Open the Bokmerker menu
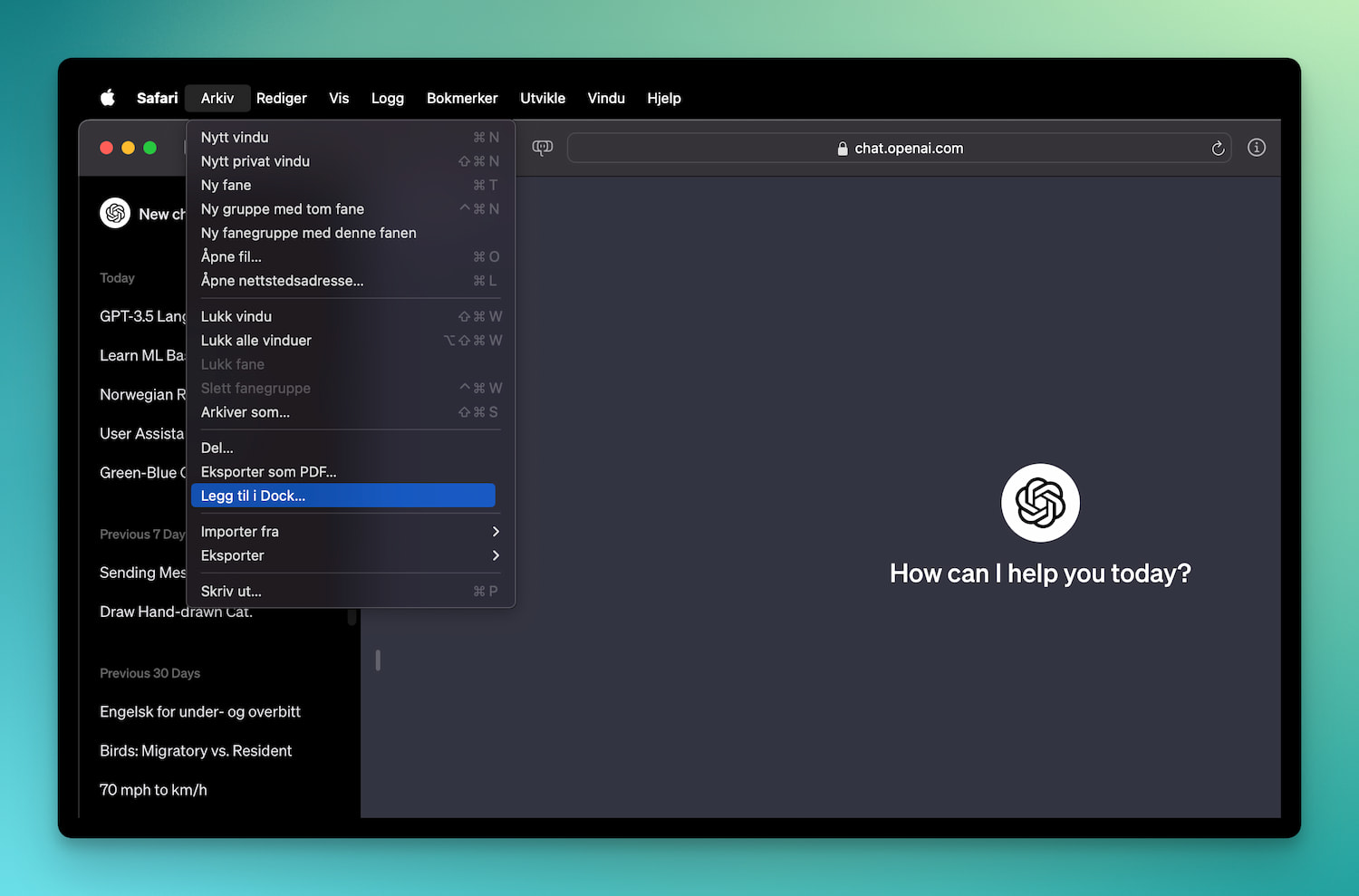1359x896 pixels. (x=462, y=98)
